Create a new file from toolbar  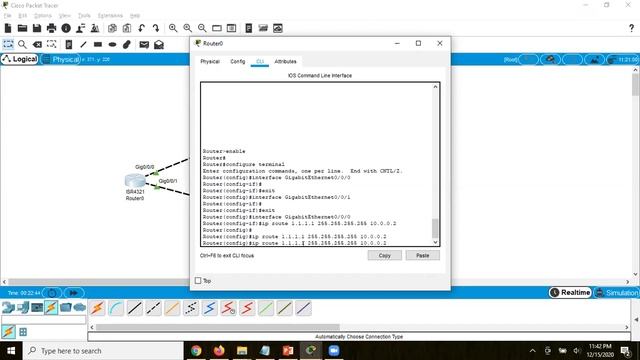[8, 28]
